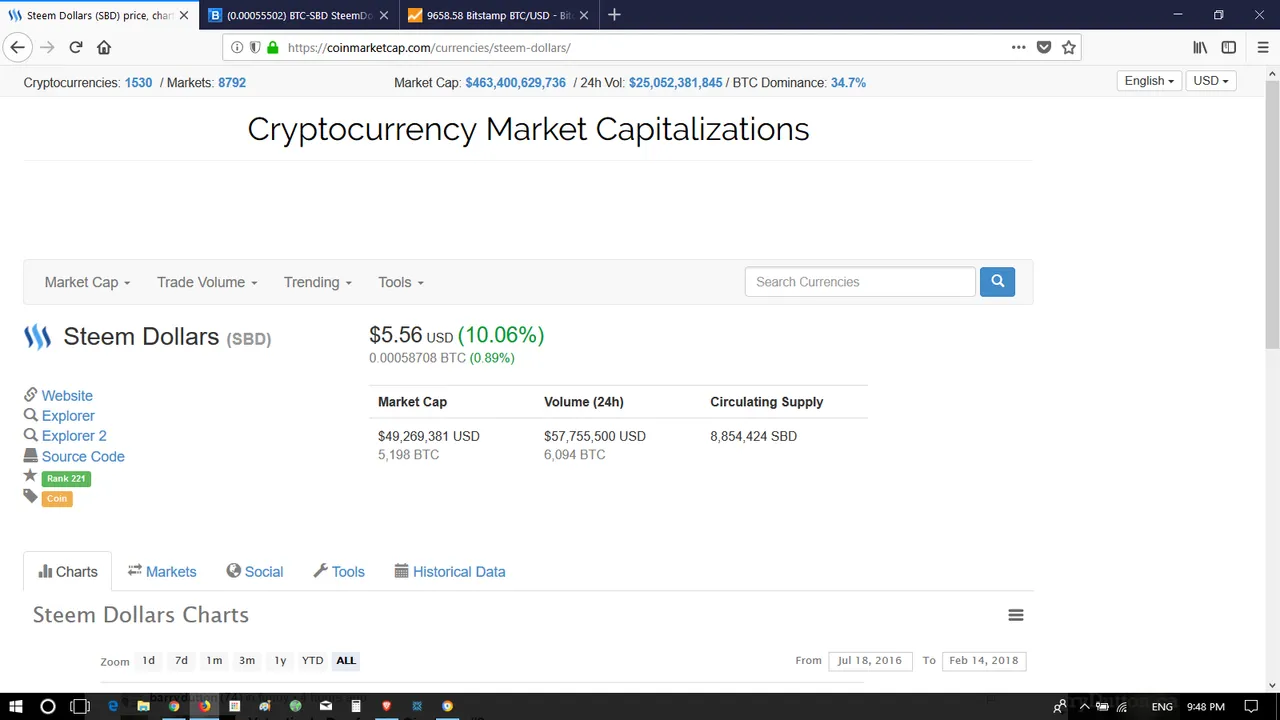Click the To date field Feb 14, 2018
This screenshot has width=1280, height=720.
pyautogui.click(x=984, y=660)
